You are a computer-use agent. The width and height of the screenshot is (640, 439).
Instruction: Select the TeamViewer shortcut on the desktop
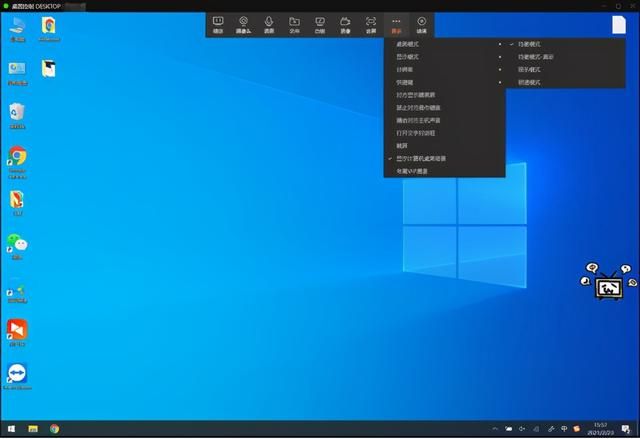(17, 377)
